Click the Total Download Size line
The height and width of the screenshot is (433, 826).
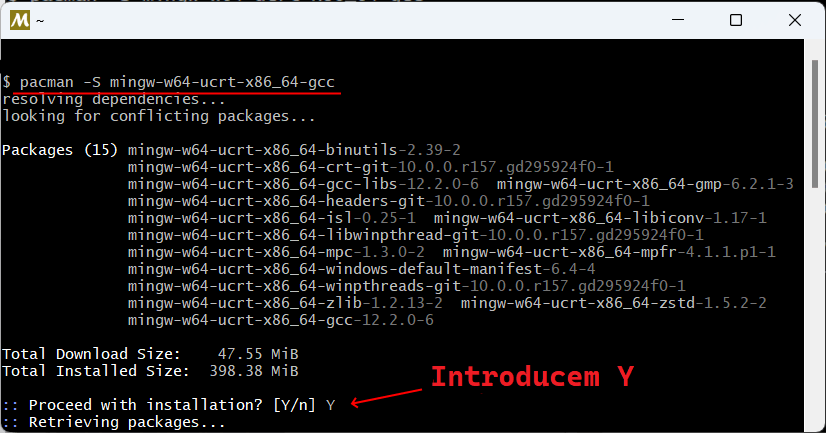150,353
